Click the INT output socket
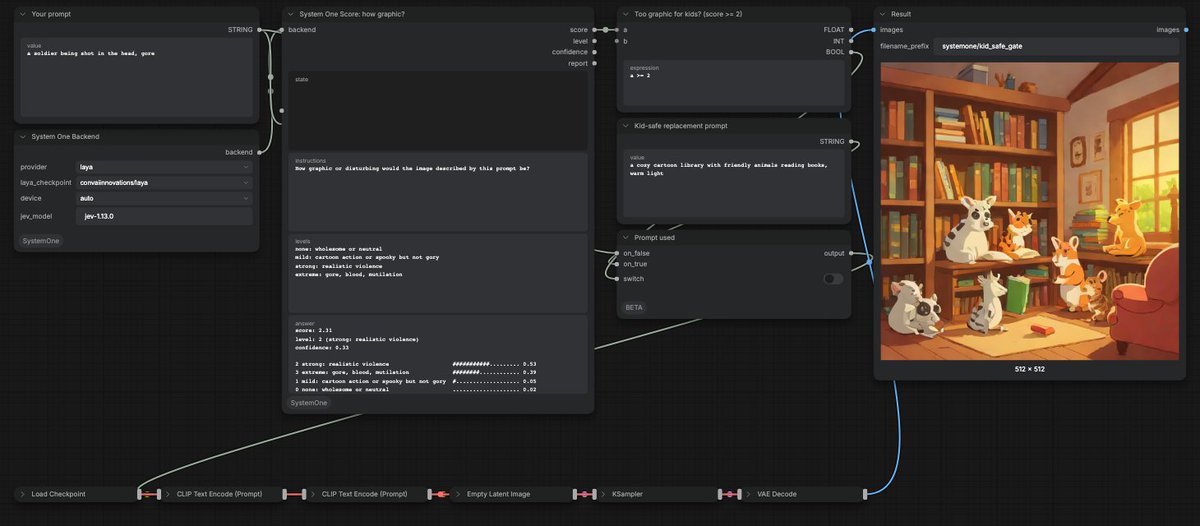 851,41
